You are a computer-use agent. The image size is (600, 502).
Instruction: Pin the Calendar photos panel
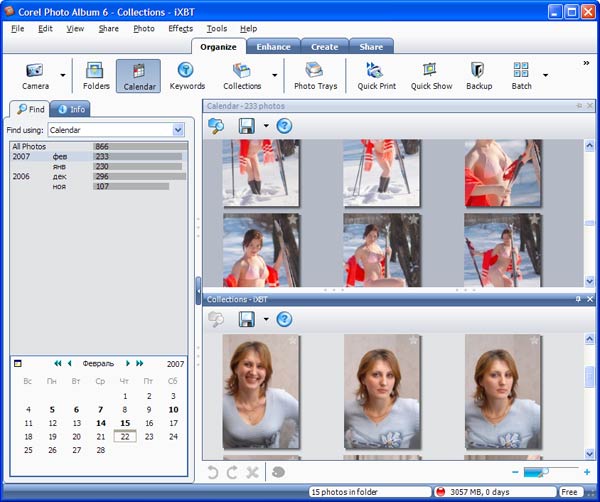tap(578, 105)
